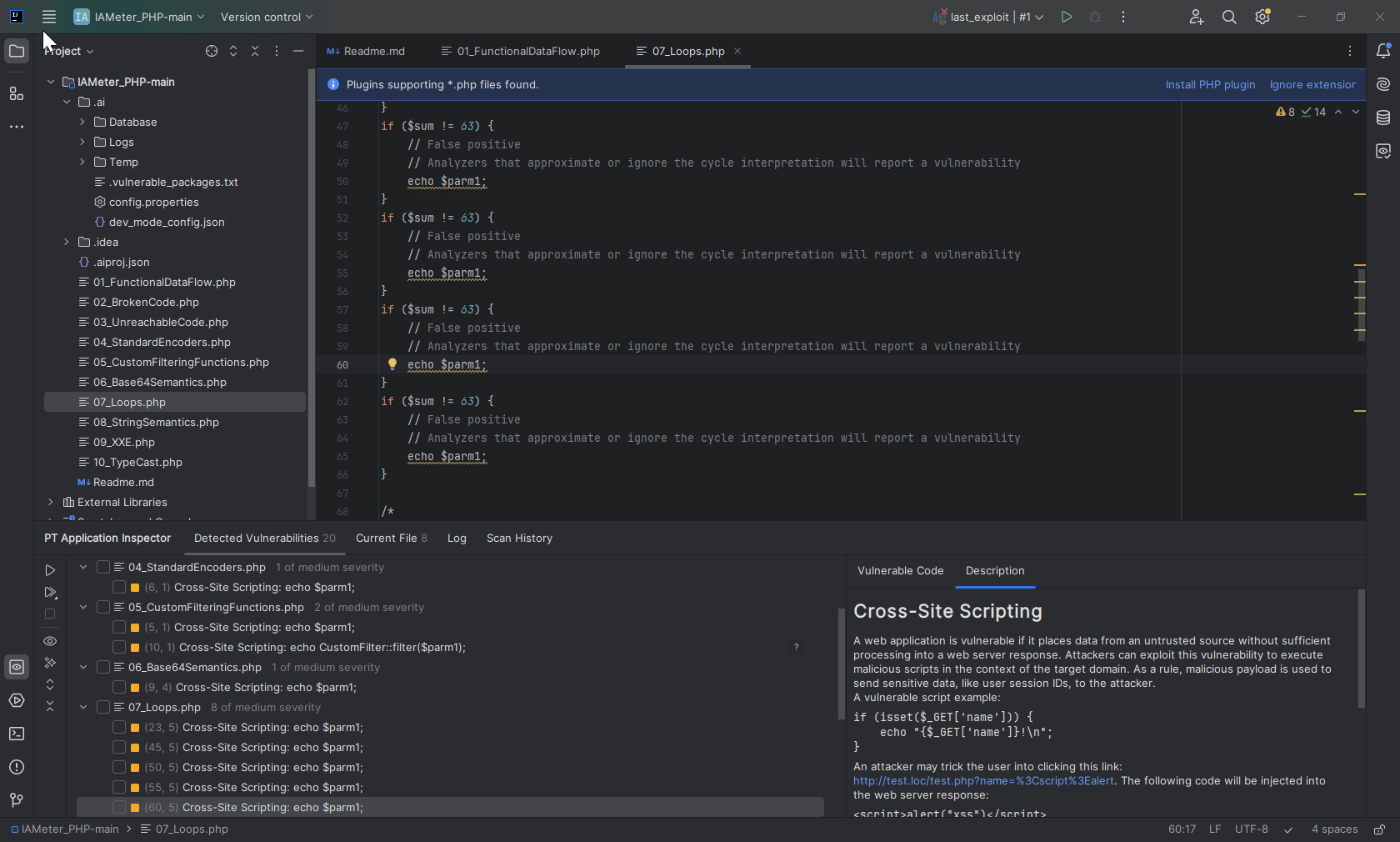Click the vulnerabilities list scrollbar
Screen dimensions: 1400x842
click(x=841, y=664)
